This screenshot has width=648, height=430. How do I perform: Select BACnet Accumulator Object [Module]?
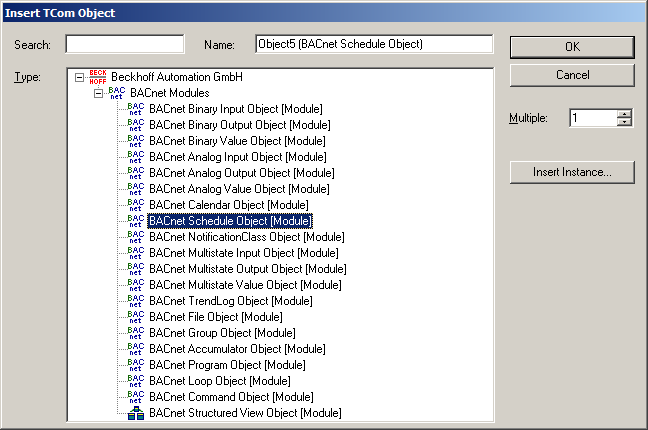237,349
